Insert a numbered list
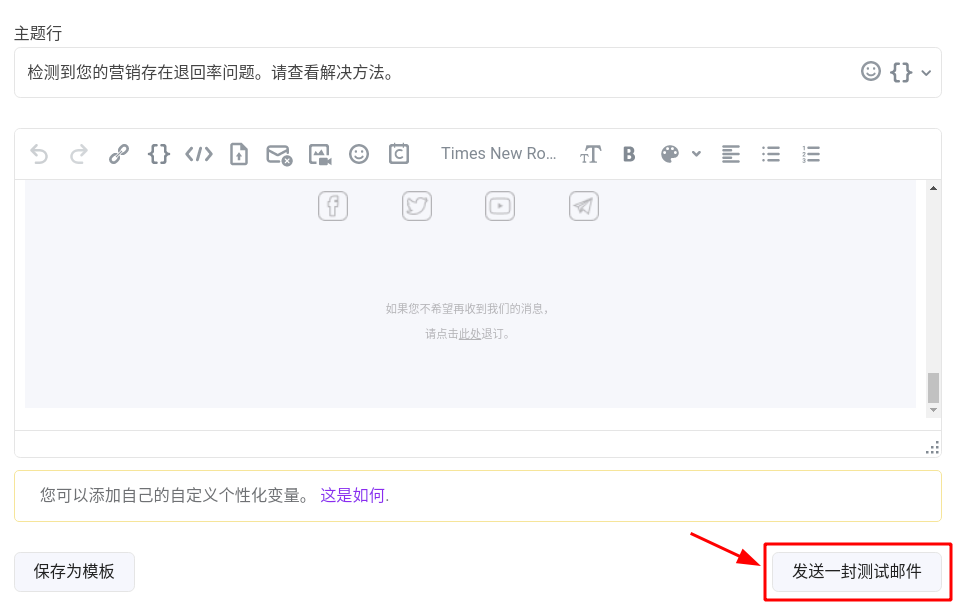The image size is (957, 610). (x=811, y=154)
